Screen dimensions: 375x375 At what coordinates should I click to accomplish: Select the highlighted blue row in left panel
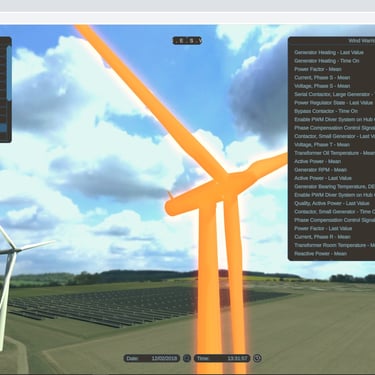tap(3, 128)
